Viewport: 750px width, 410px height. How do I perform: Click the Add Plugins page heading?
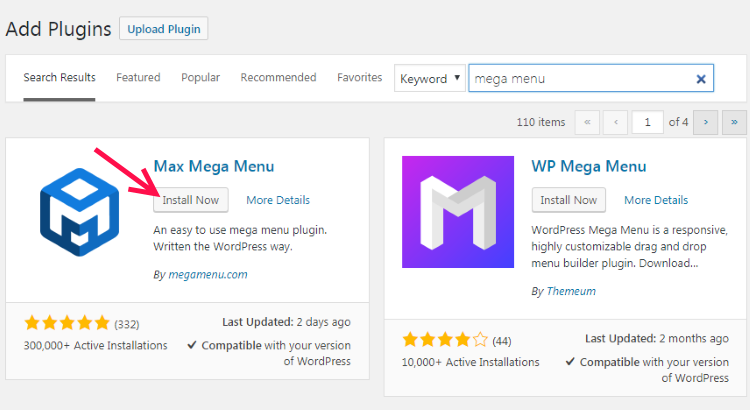click(58, 29)
